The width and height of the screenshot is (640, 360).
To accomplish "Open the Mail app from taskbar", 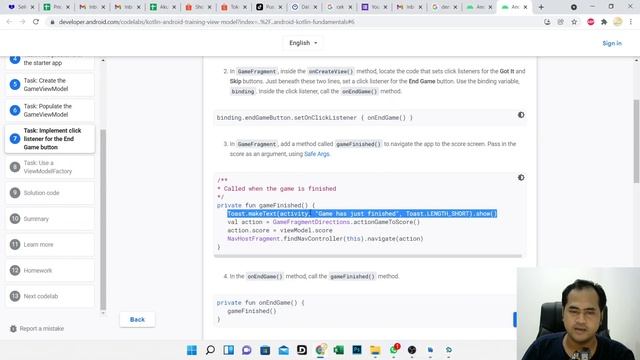I will click(x=283, y=350).
